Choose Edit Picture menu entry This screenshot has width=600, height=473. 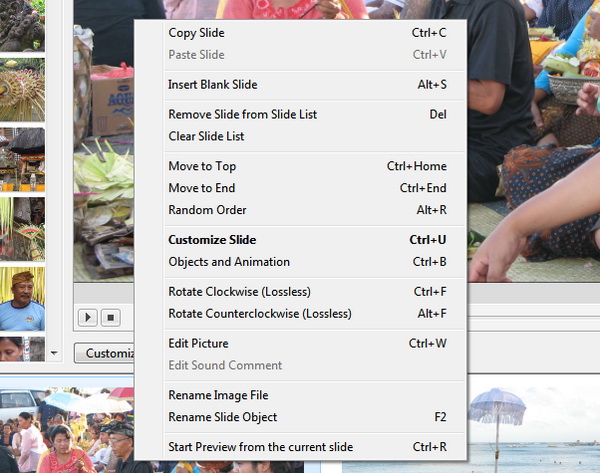198,344
